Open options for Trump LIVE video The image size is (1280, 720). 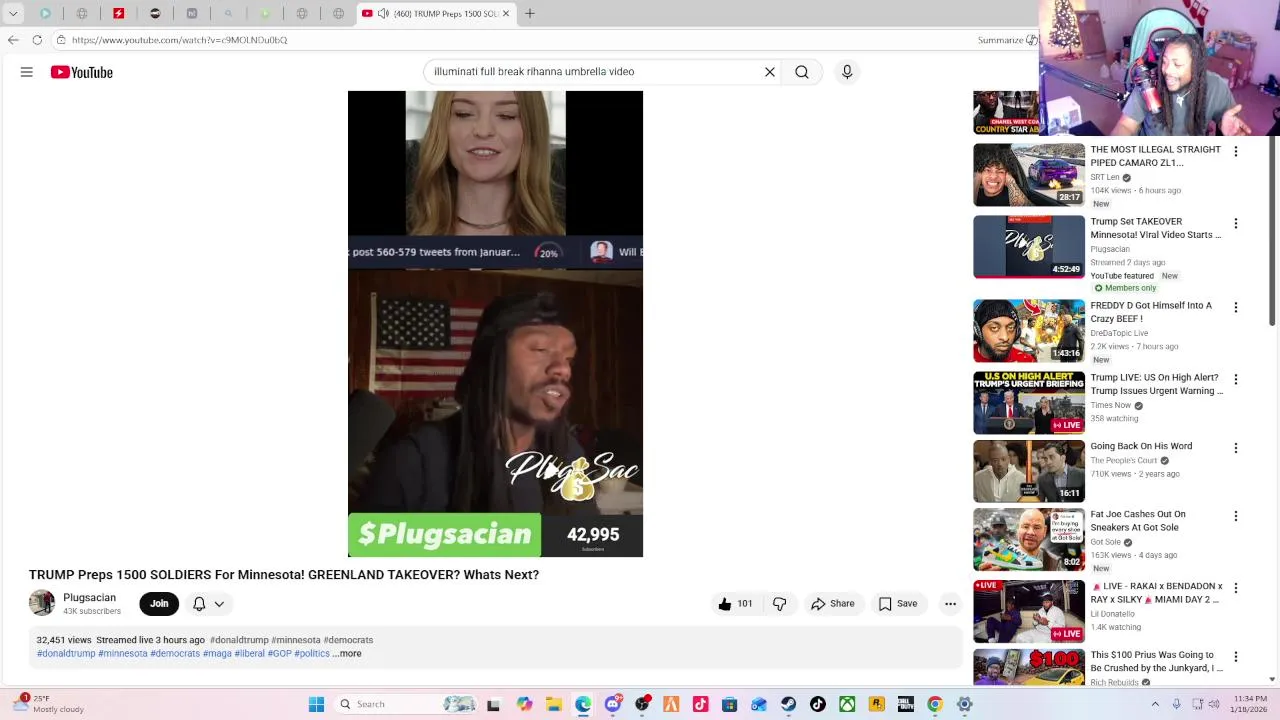[1236, 379]
